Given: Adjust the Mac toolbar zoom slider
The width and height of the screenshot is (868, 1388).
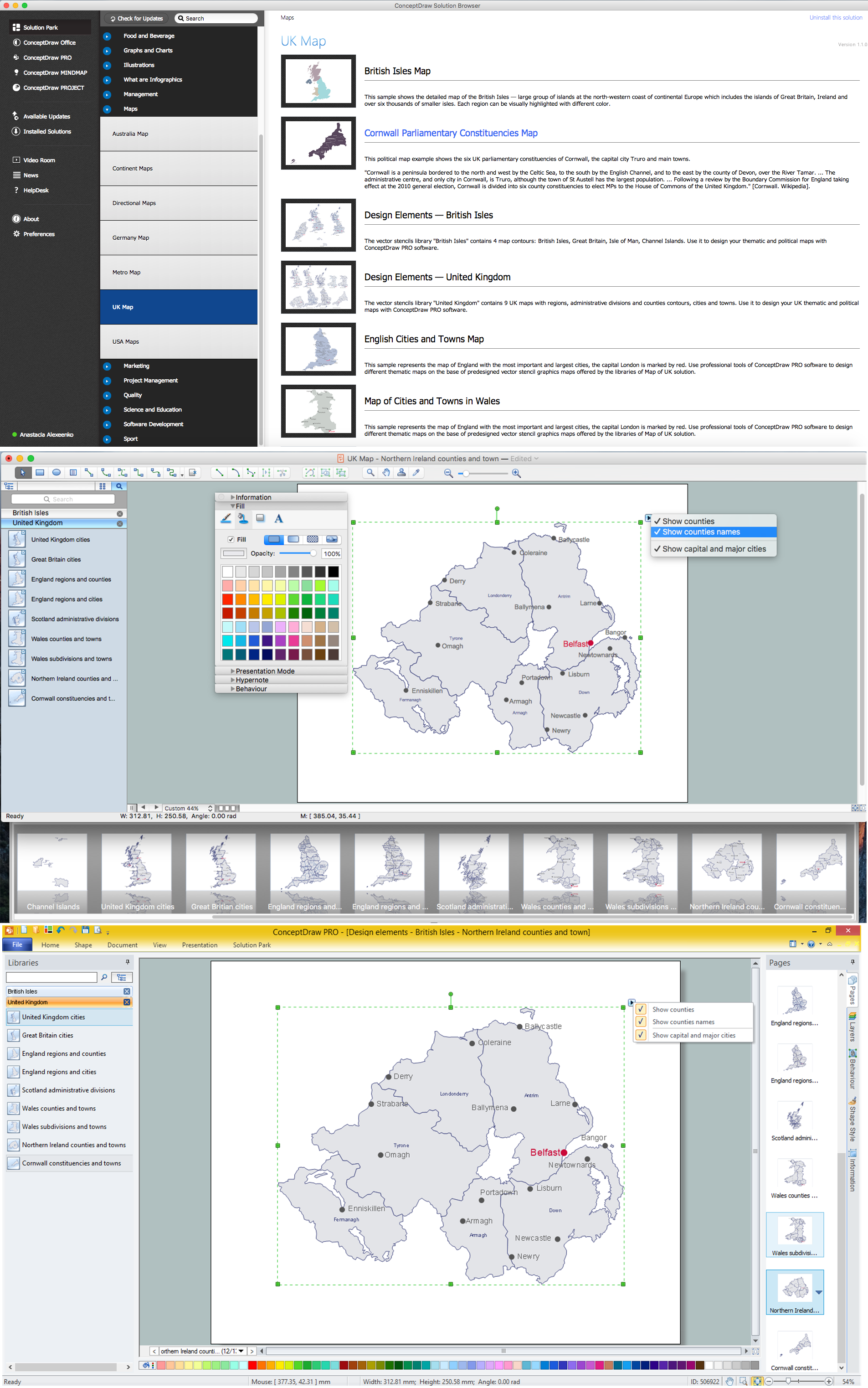Looking at the screenshot, I should [x=483, y=473].
